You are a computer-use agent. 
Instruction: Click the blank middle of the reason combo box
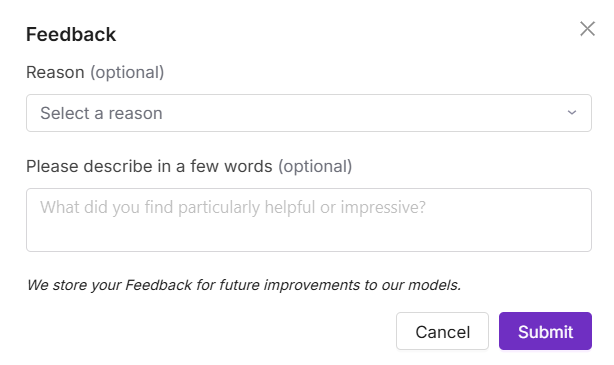[x=352, y=113]
